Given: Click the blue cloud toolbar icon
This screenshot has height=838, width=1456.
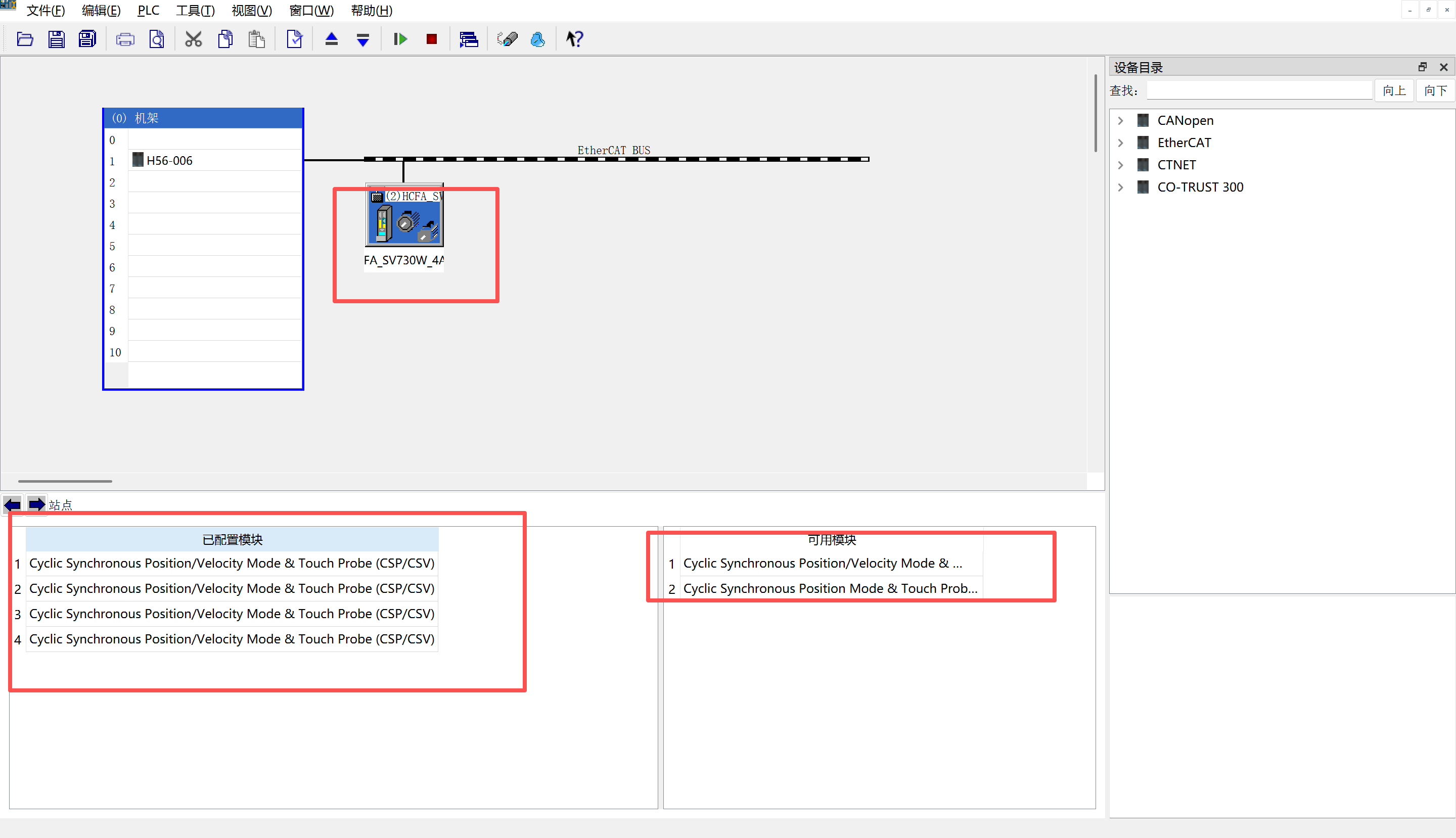Looking at the screenshot, I should tap(538, 39).
